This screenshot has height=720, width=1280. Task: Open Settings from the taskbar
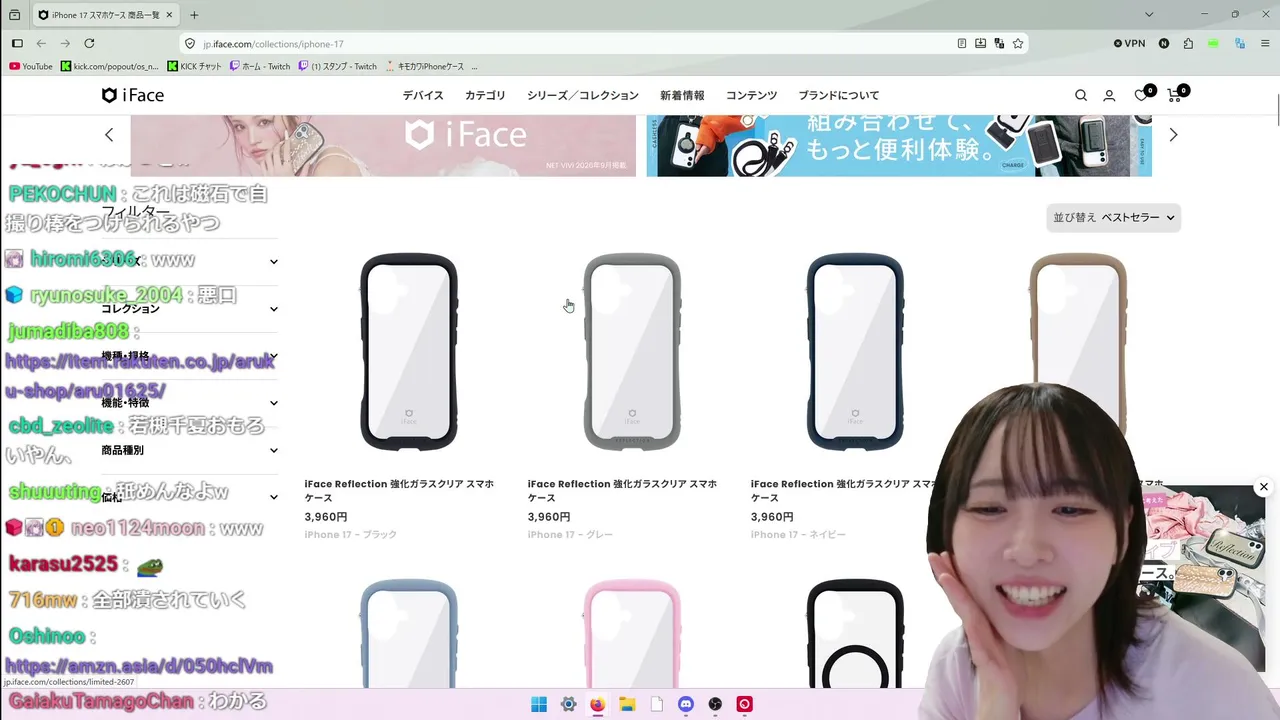click(x=568, y=704)
